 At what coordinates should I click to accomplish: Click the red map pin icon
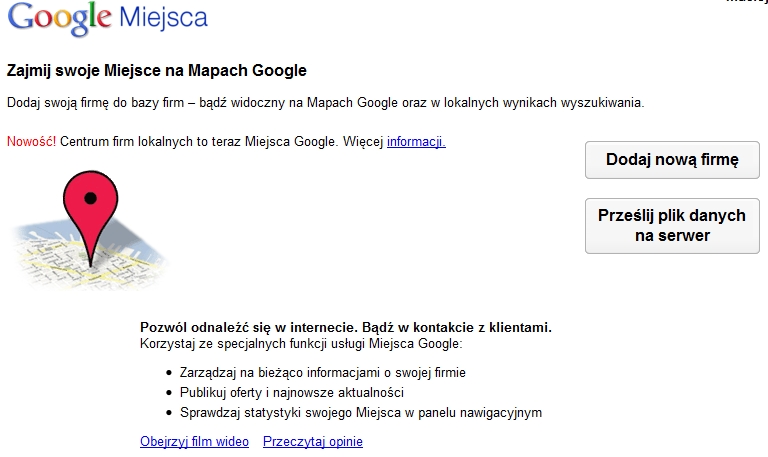(91, 213)
